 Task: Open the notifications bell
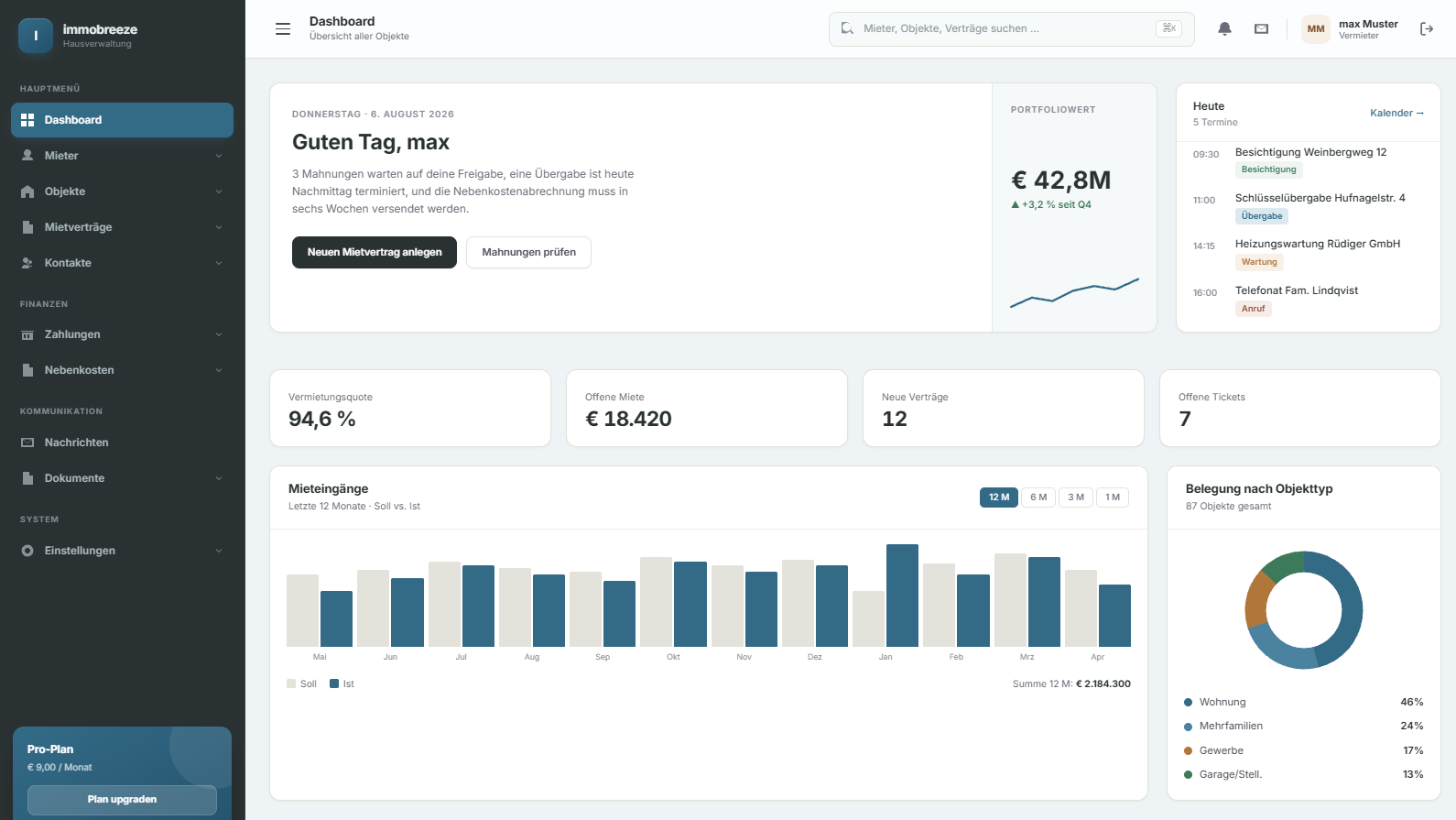[x=1224, y=29]
